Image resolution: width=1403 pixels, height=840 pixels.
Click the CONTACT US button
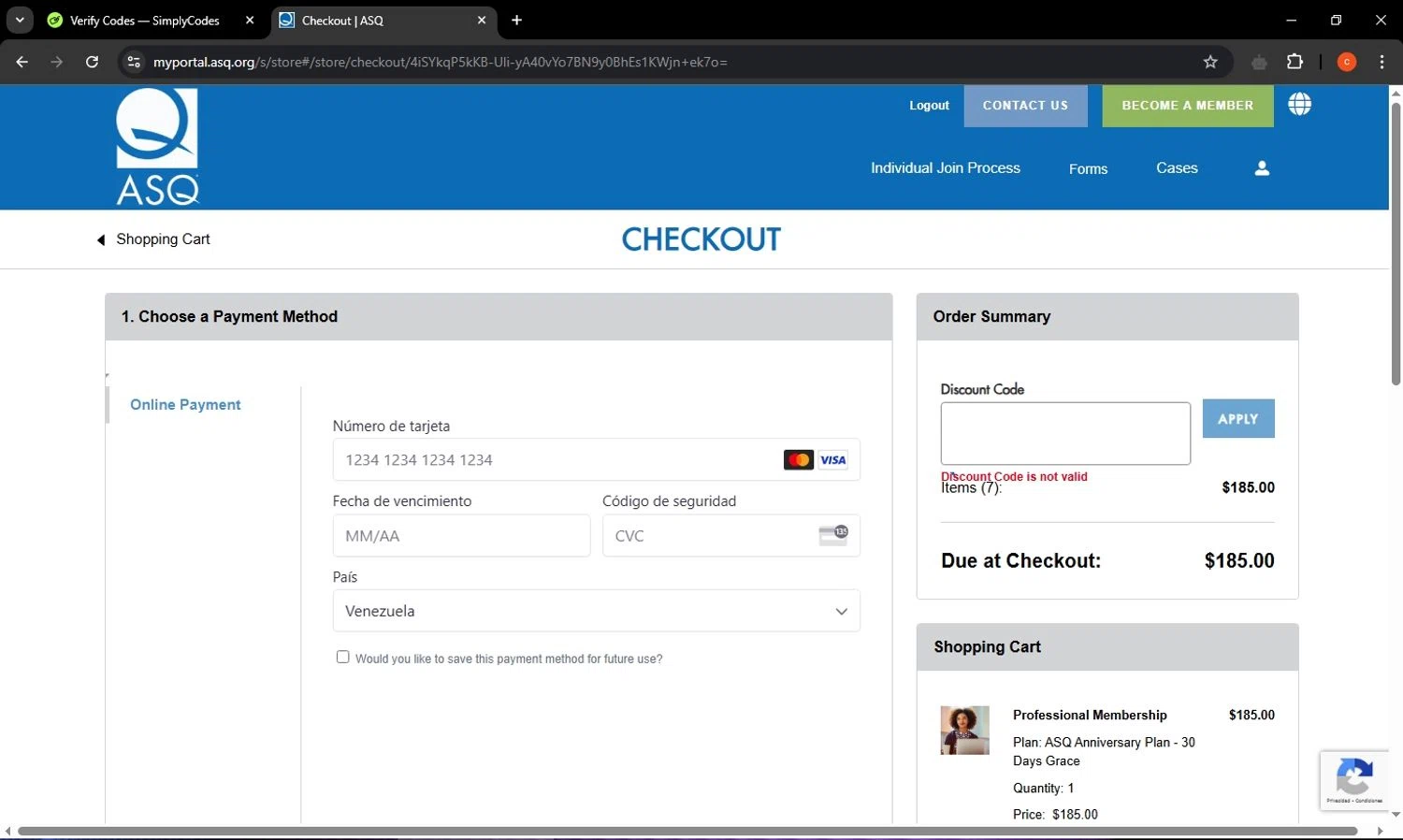coord(1025,106)
